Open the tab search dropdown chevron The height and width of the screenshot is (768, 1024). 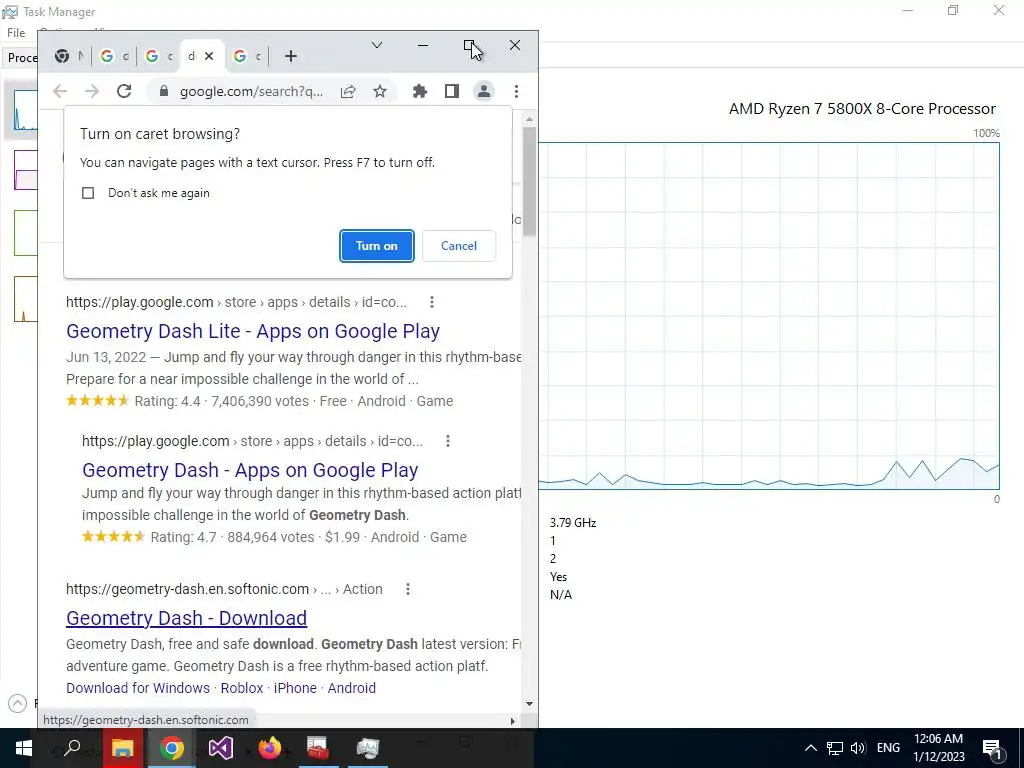click(x=377, y=45)
